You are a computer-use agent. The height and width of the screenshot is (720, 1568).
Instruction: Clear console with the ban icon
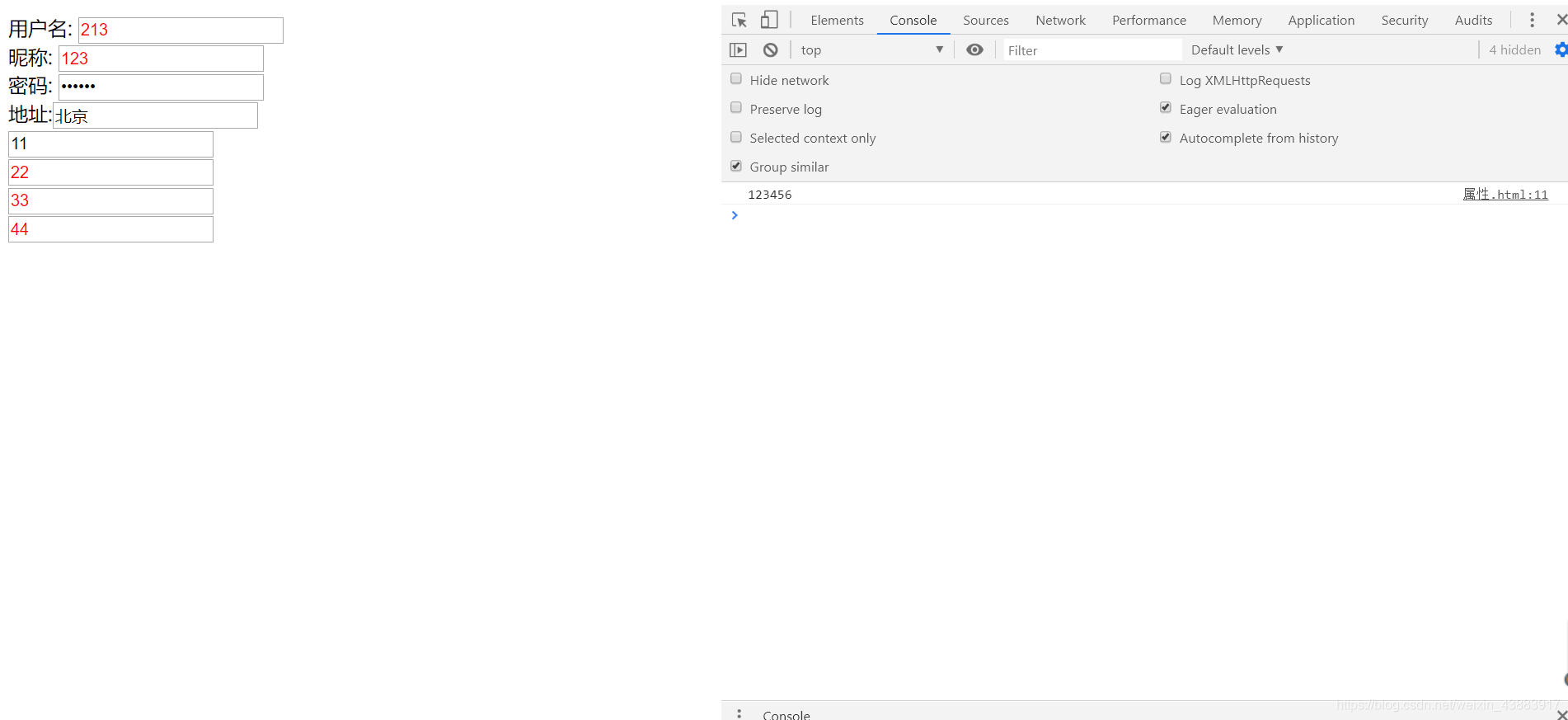[x=770, y=50]
